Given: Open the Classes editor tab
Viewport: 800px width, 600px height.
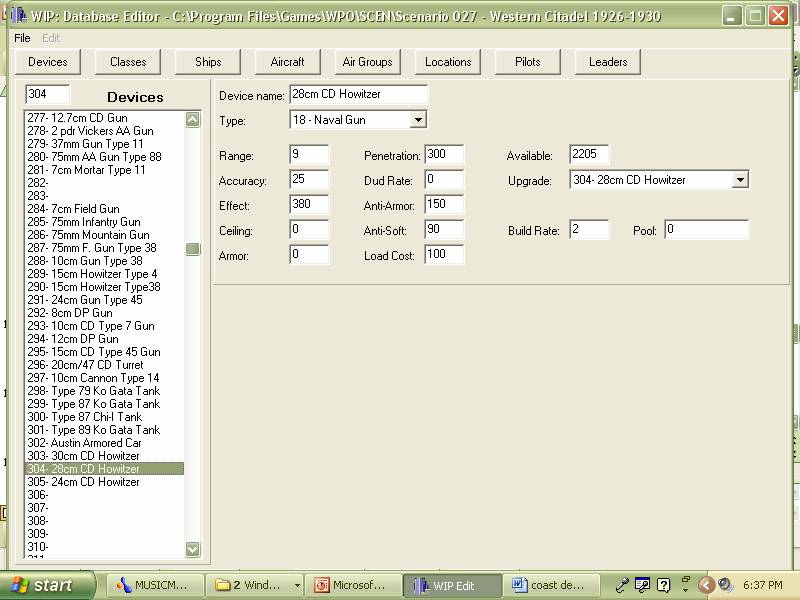Looking at the screenshot, I should tap(128, 62).
